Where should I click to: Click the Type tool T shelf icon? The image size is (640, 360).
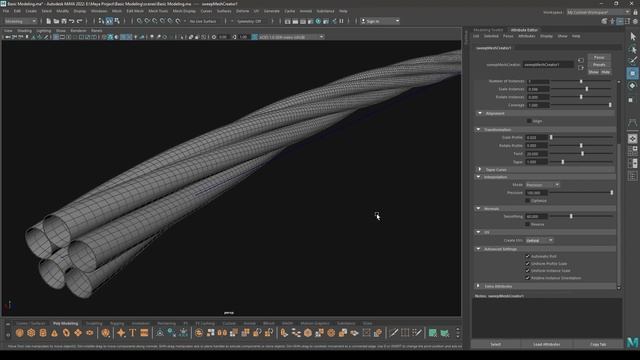(132, 333)
